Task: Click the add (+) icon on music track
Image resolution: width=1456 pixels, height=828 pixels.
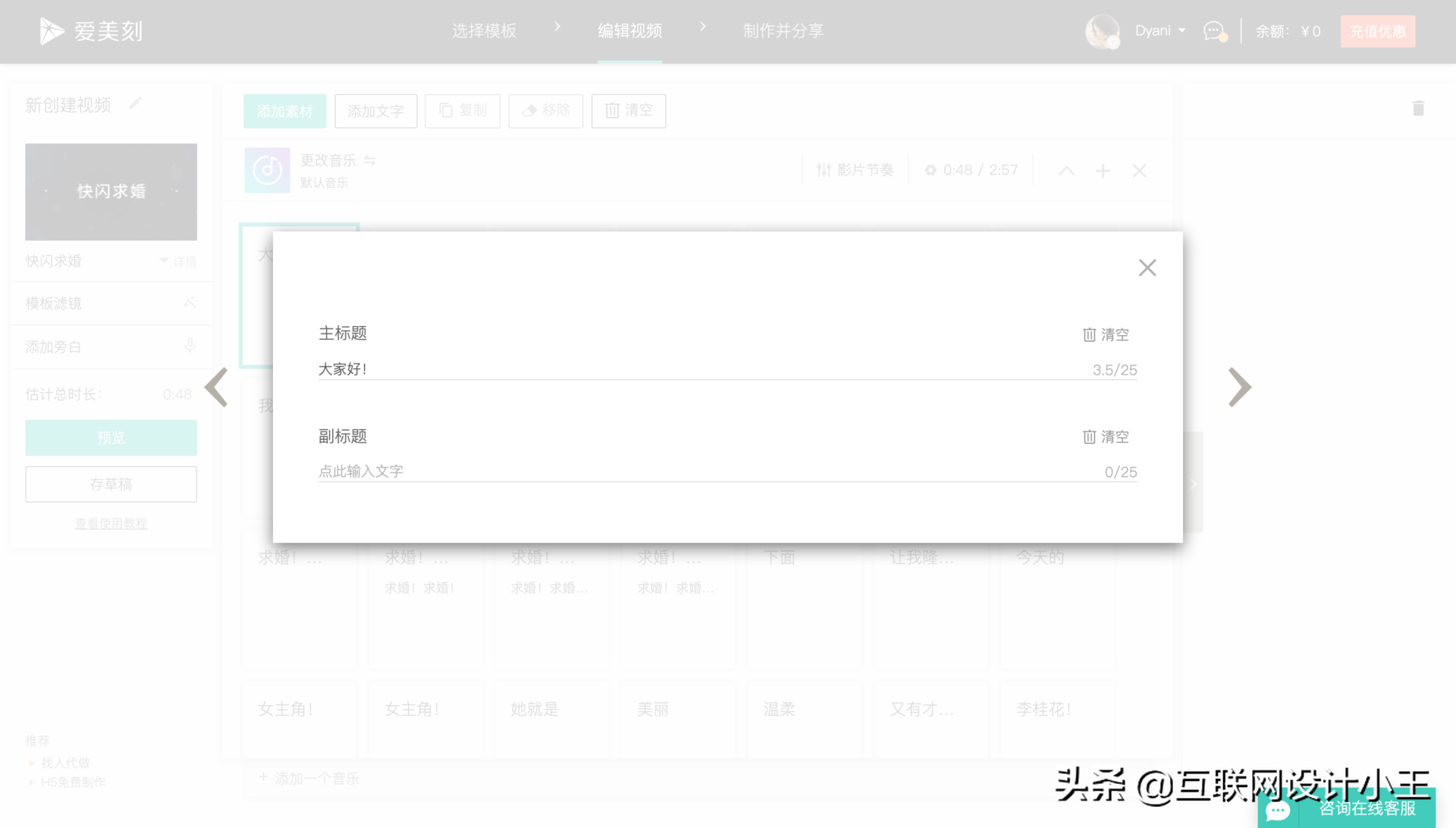Action: [x=1103, y=170]
